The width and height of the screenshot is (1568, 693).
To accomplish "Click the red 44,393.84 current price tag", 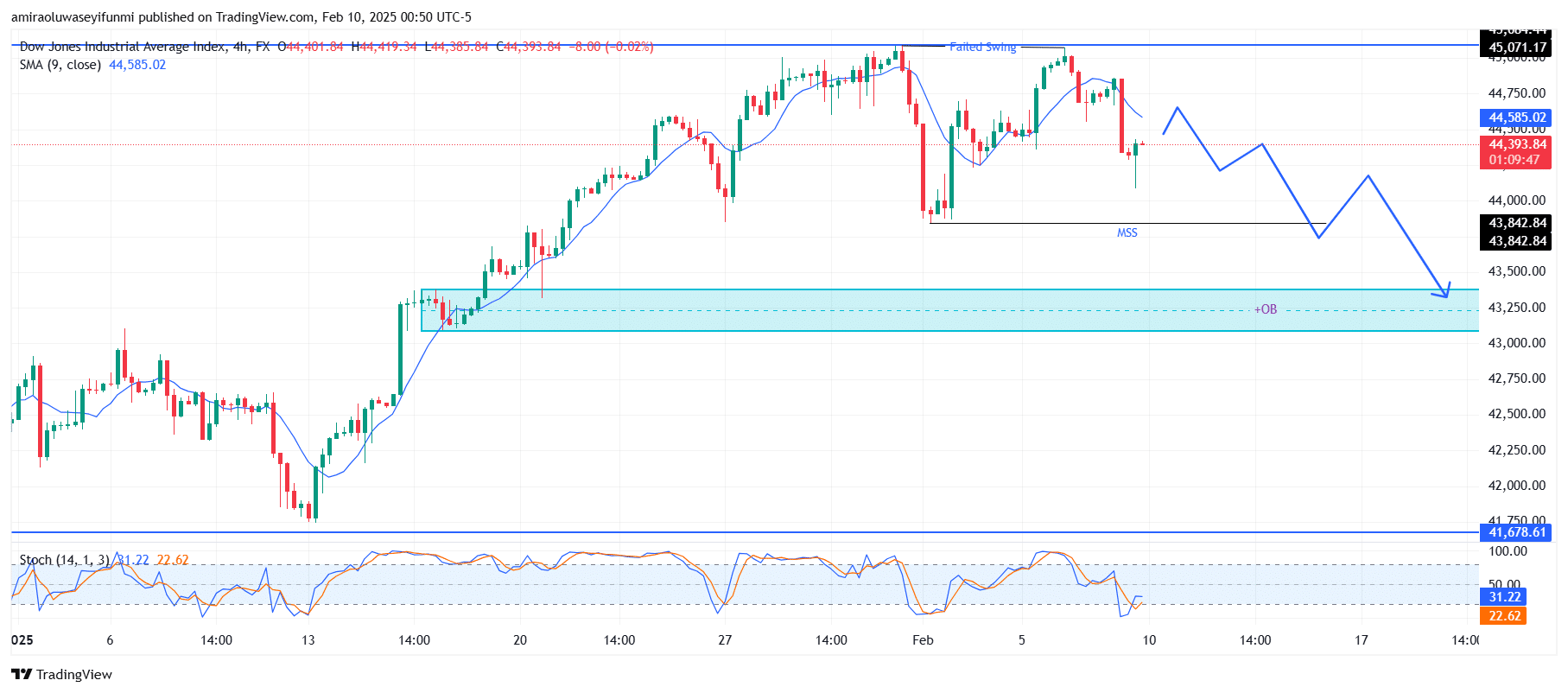I will click(1517, 144).
